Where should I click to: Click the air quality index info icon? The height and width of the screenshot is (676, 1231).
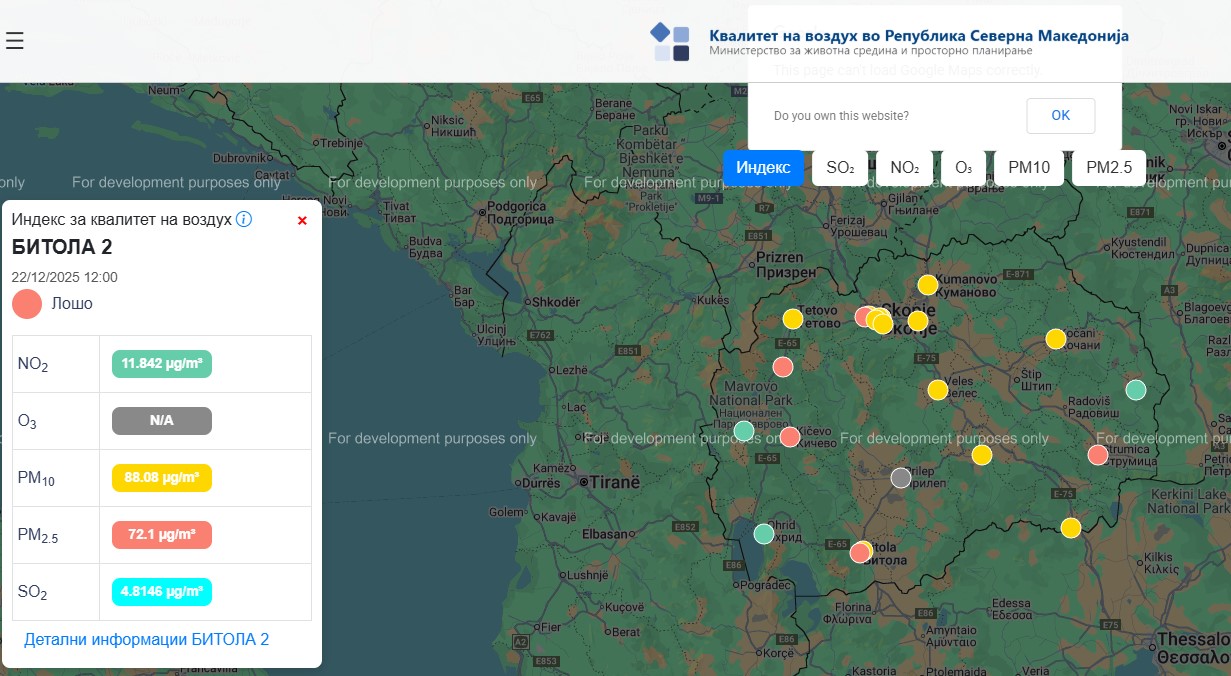click(x=244, y=219)
